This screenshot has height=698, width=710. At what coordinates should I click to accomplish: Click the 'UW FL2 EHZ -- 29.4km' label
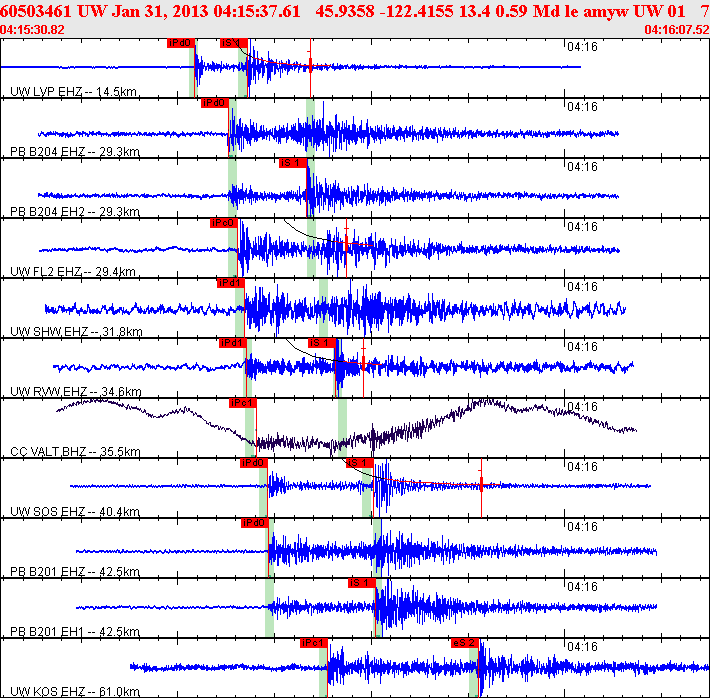tap(73, 272)
